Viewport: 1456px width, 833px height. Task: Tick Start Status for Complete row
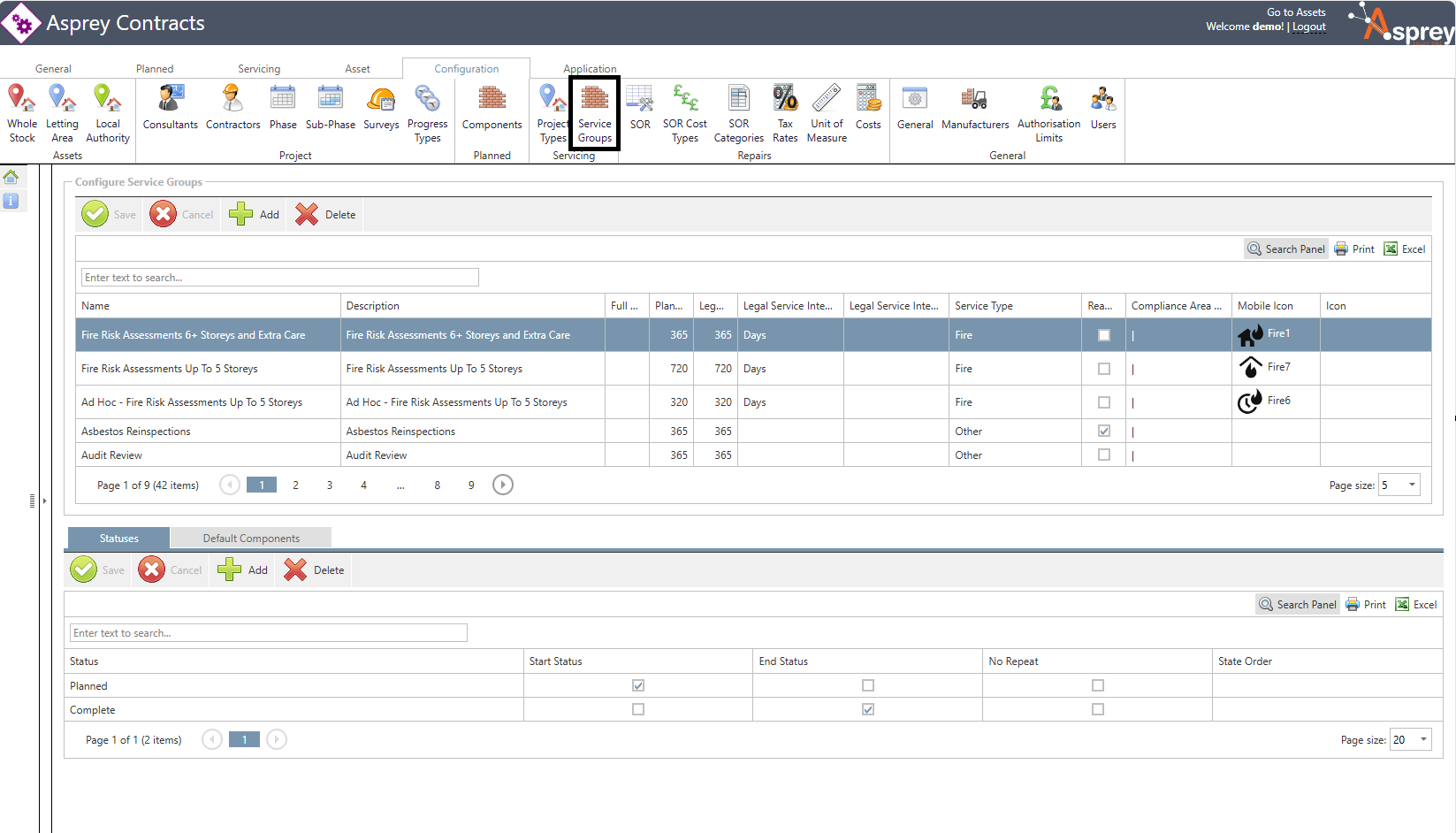pos(638,710)
